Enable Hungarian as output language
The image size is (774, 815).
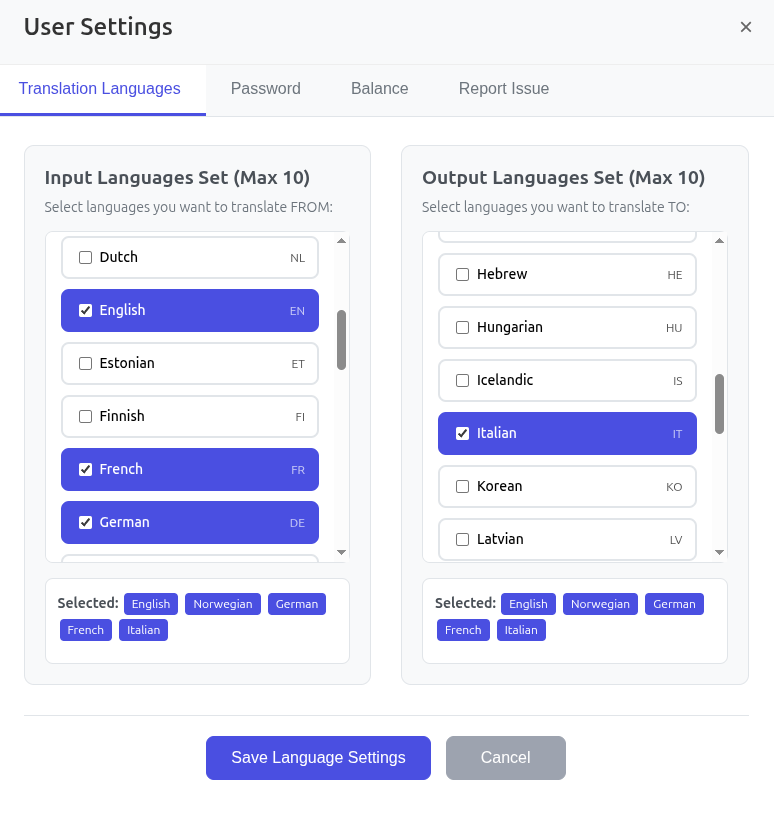pos(463,327)
